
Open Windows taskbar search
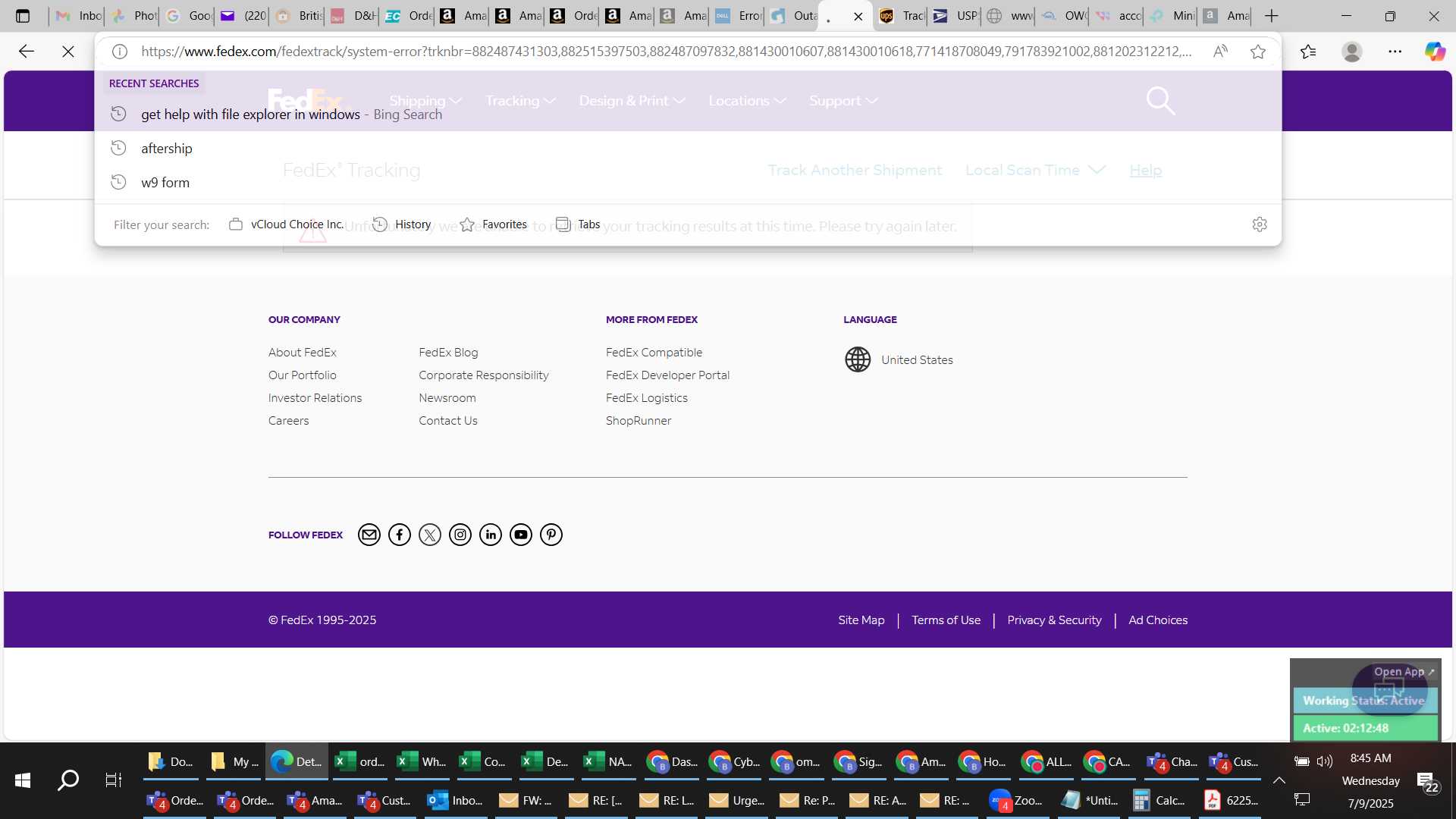click(68, 780)
